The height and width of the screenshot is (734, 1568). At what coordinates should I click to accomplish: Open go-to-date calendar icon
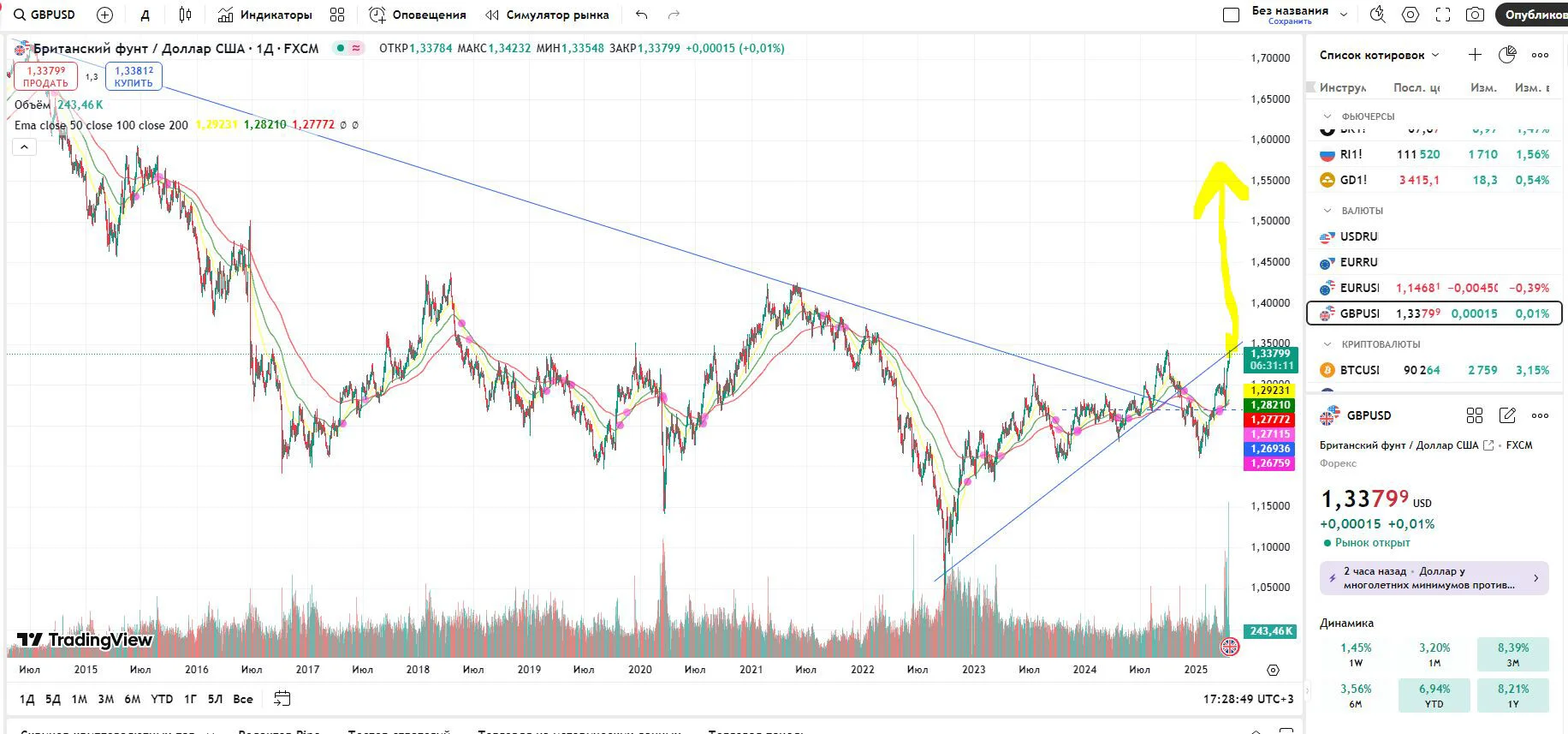(282, 699)
